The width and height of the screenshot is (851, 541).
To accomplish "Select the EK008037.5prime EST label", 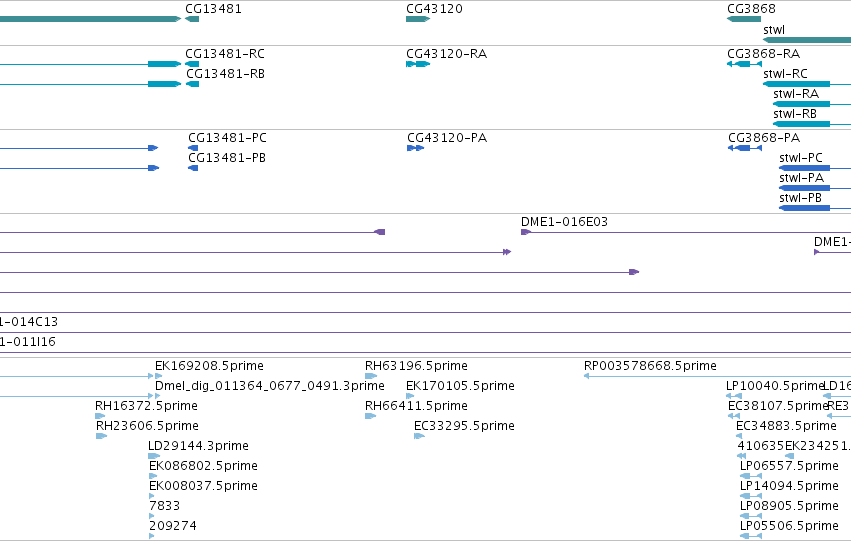I will pos(203,486).
